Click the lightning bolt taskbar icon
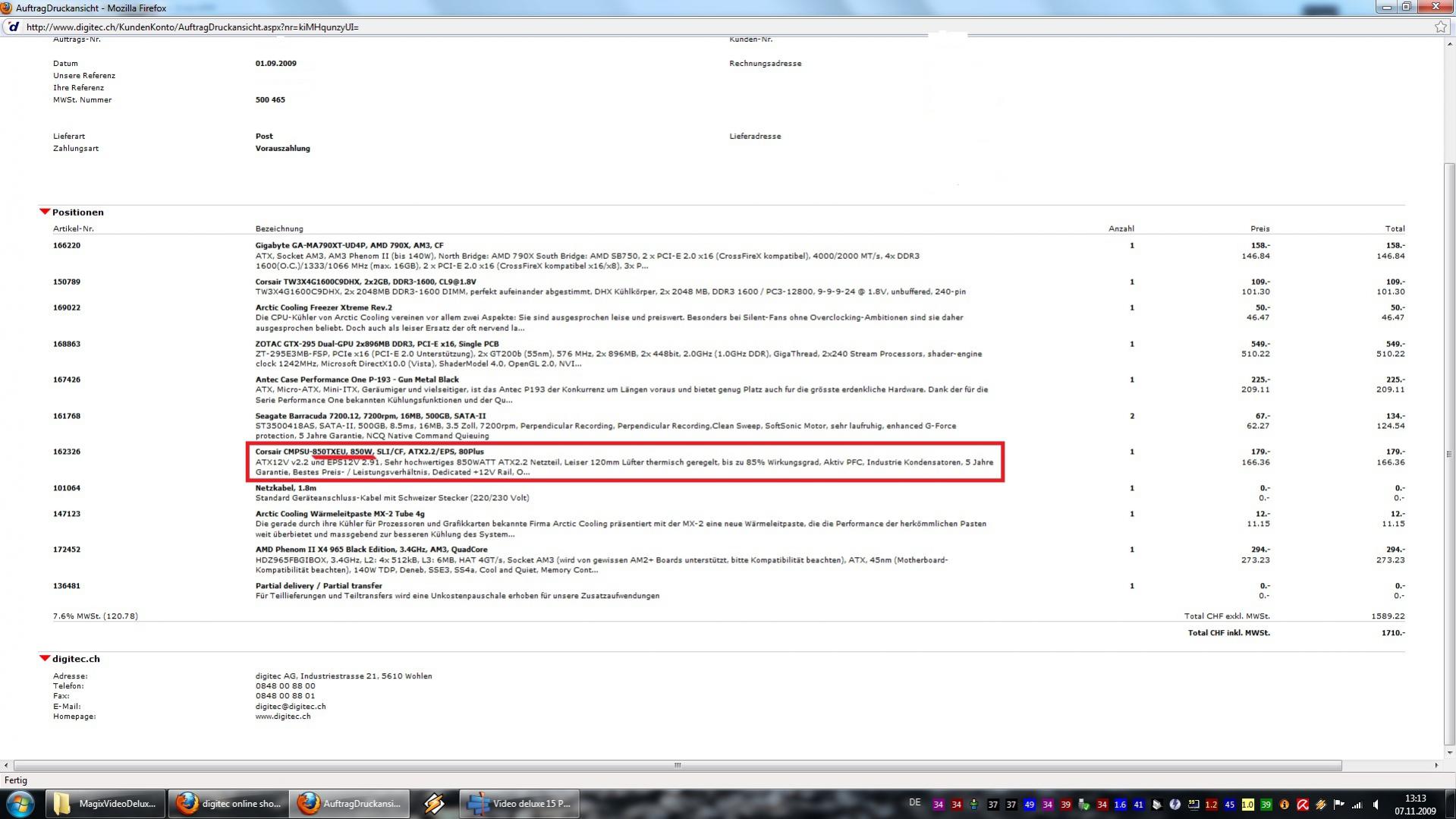Screen dimensions: 1456x819 click(434, 803)
